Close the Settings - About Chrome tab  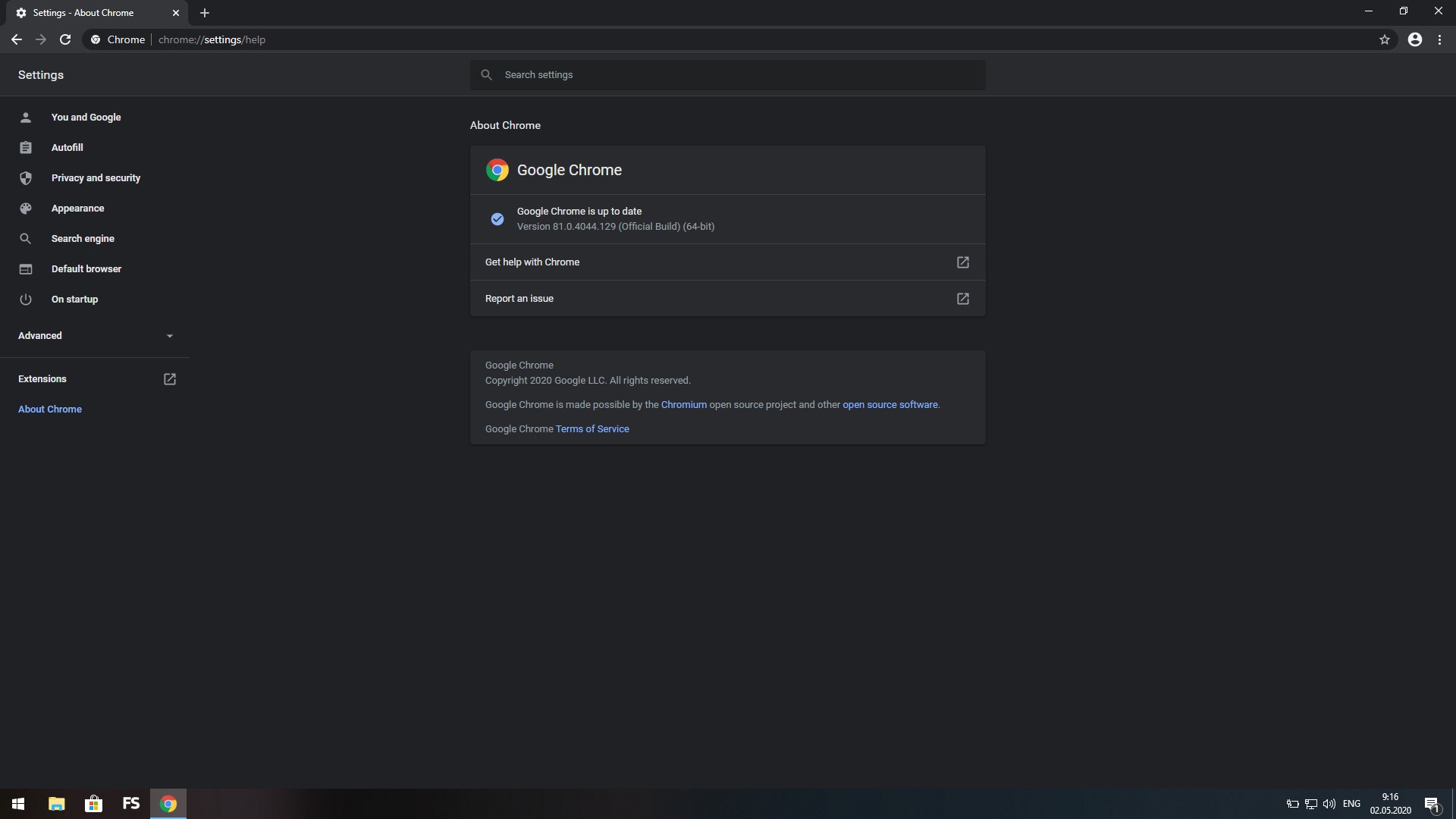click(176, 13)
